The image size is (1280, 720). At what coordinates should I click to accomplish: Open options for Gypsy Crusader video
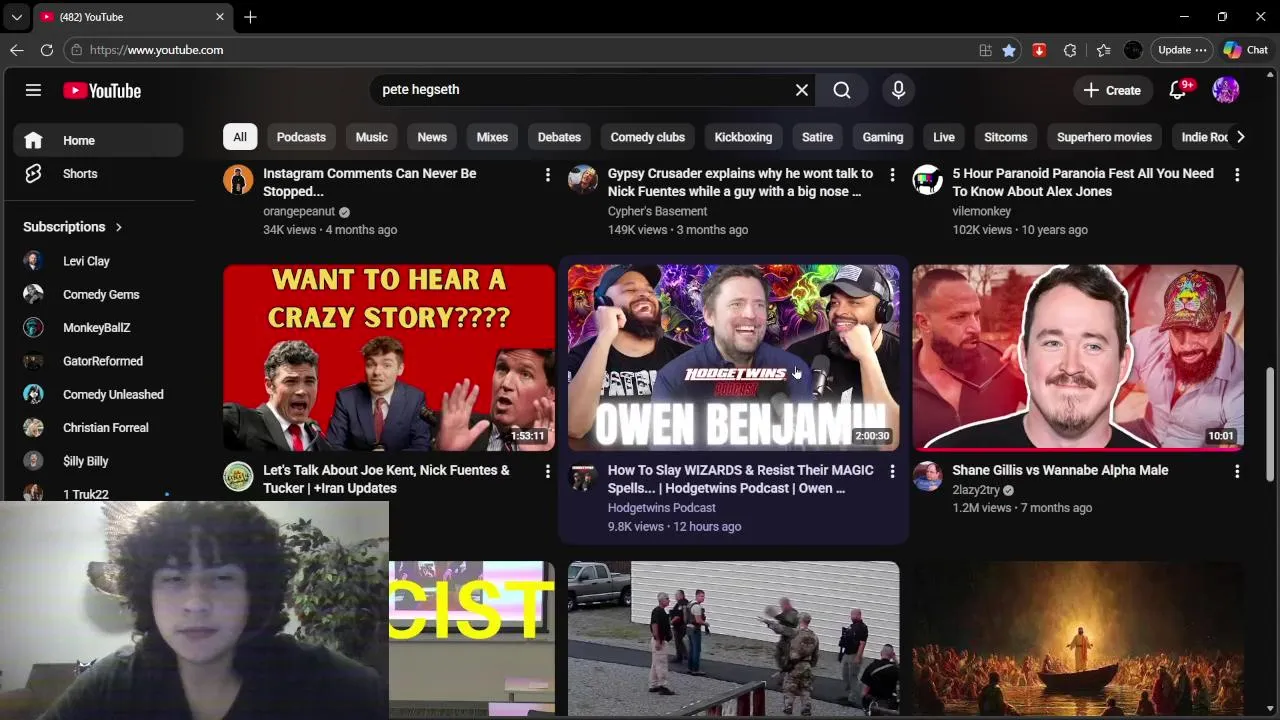(892, 174)
